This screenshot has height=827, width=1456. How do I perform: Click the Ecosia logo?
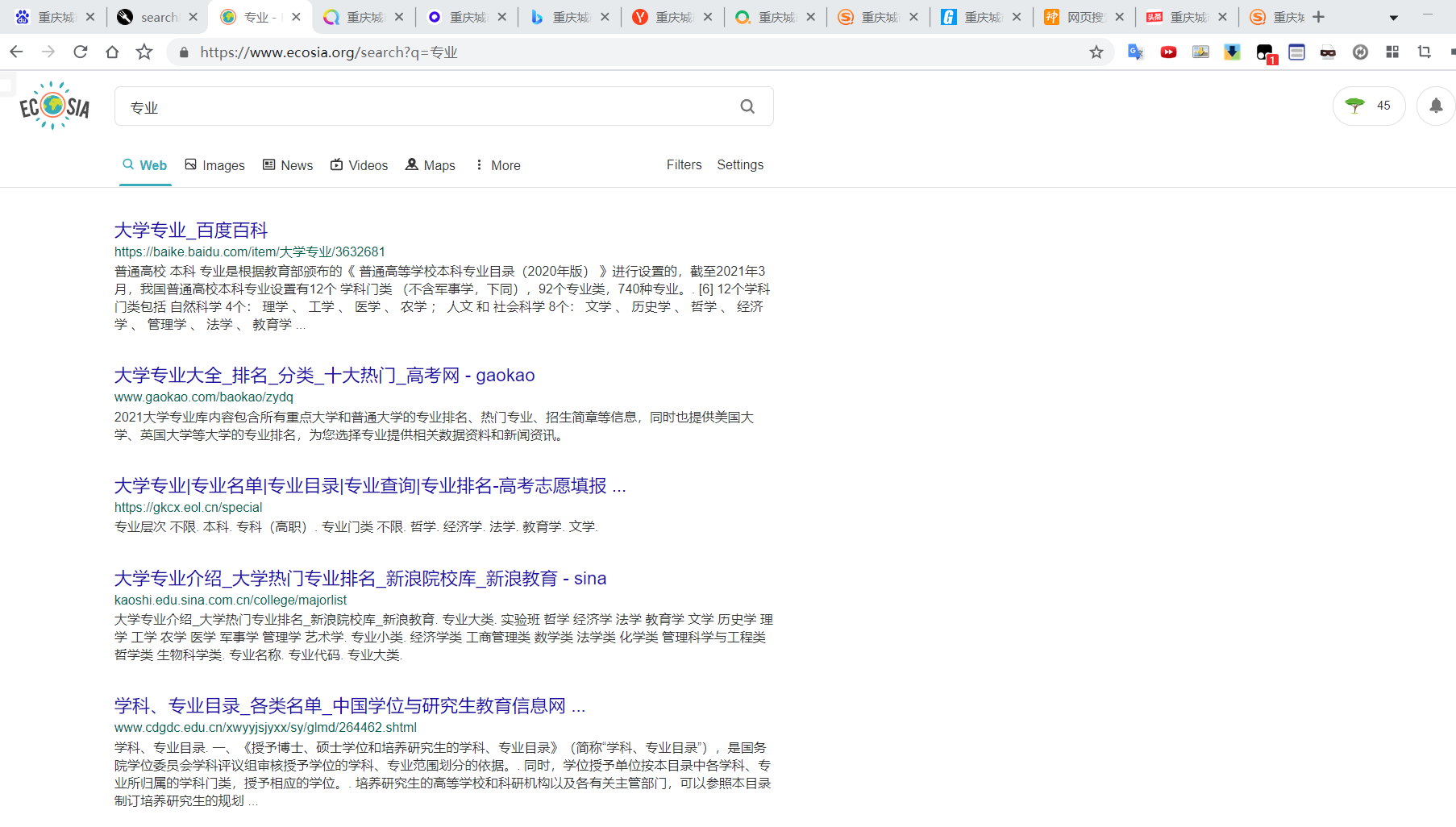point(54,106)
